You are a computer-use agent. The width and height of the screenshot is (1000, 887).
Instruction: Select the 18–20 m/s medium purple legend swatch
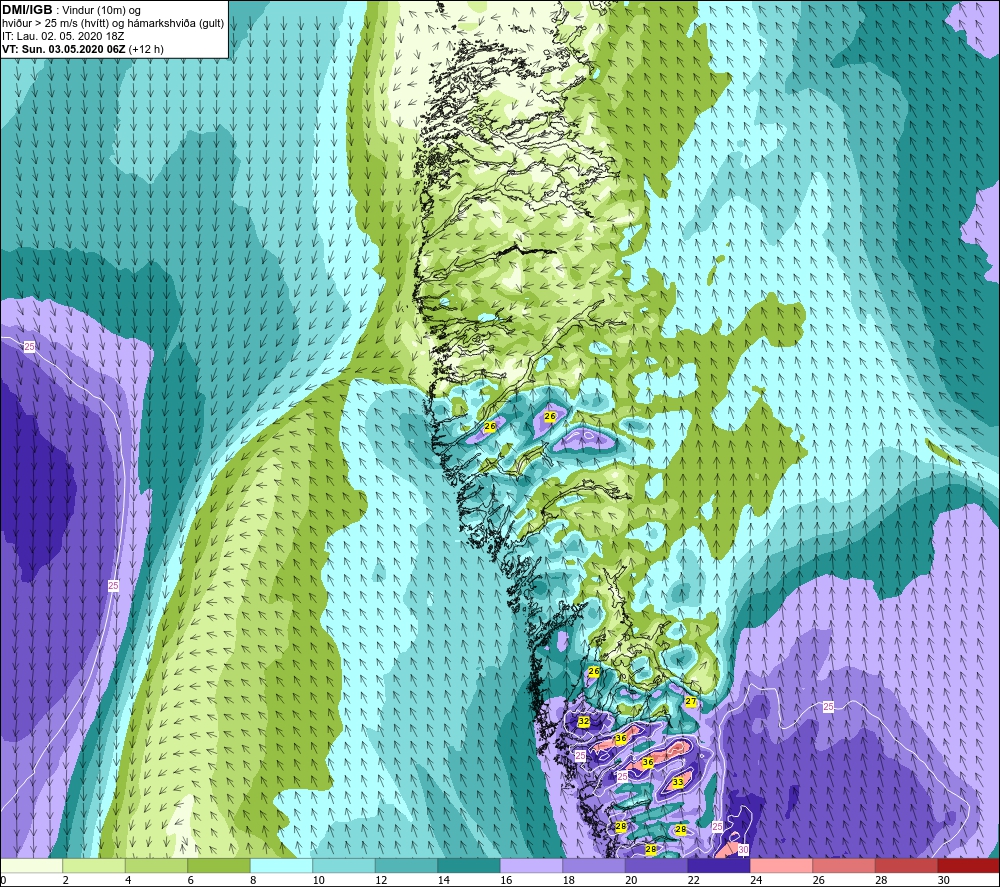[x=594, y=865]
